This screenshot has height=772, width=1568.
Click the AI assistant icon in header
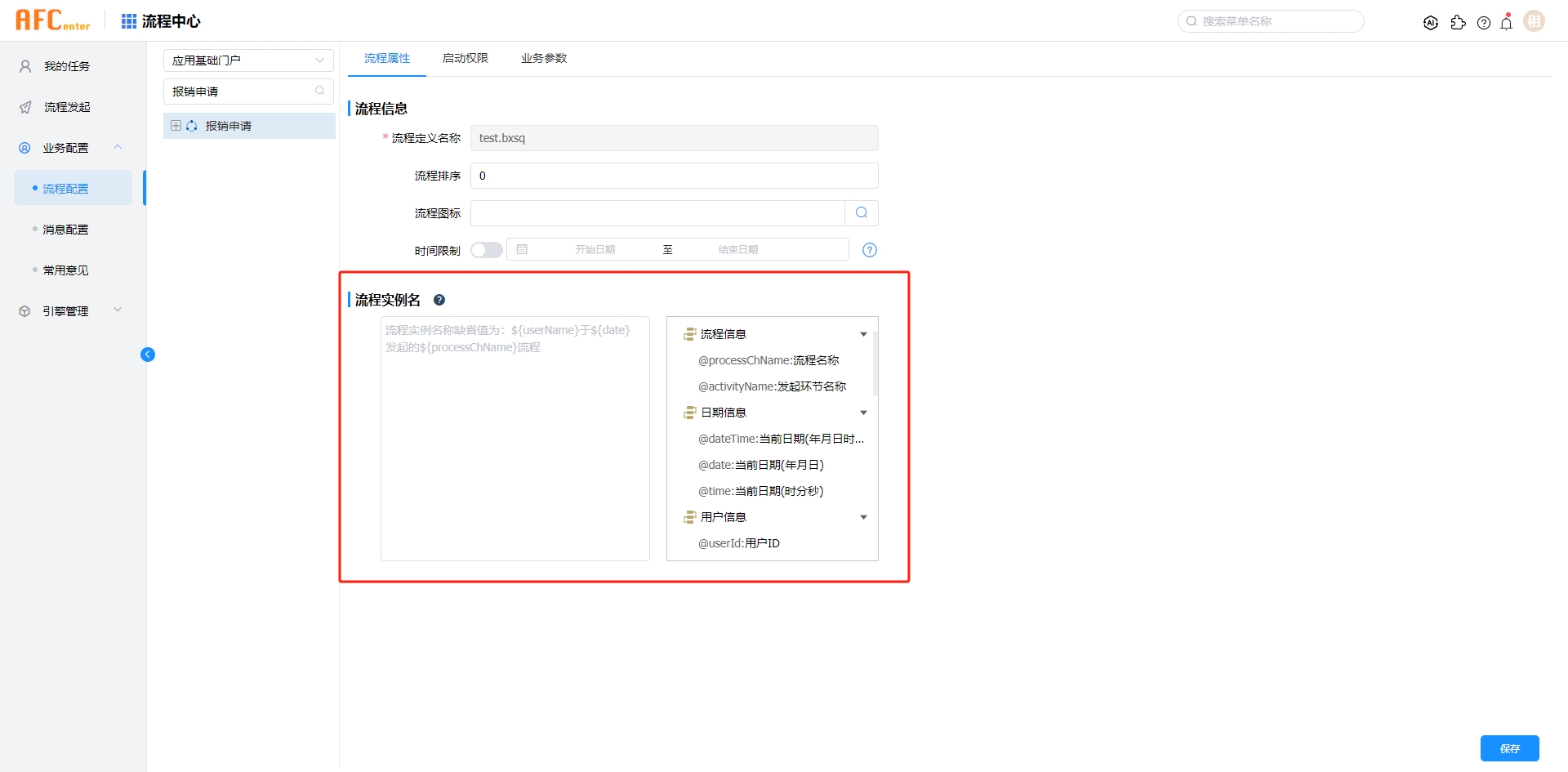pos(1430,23)
